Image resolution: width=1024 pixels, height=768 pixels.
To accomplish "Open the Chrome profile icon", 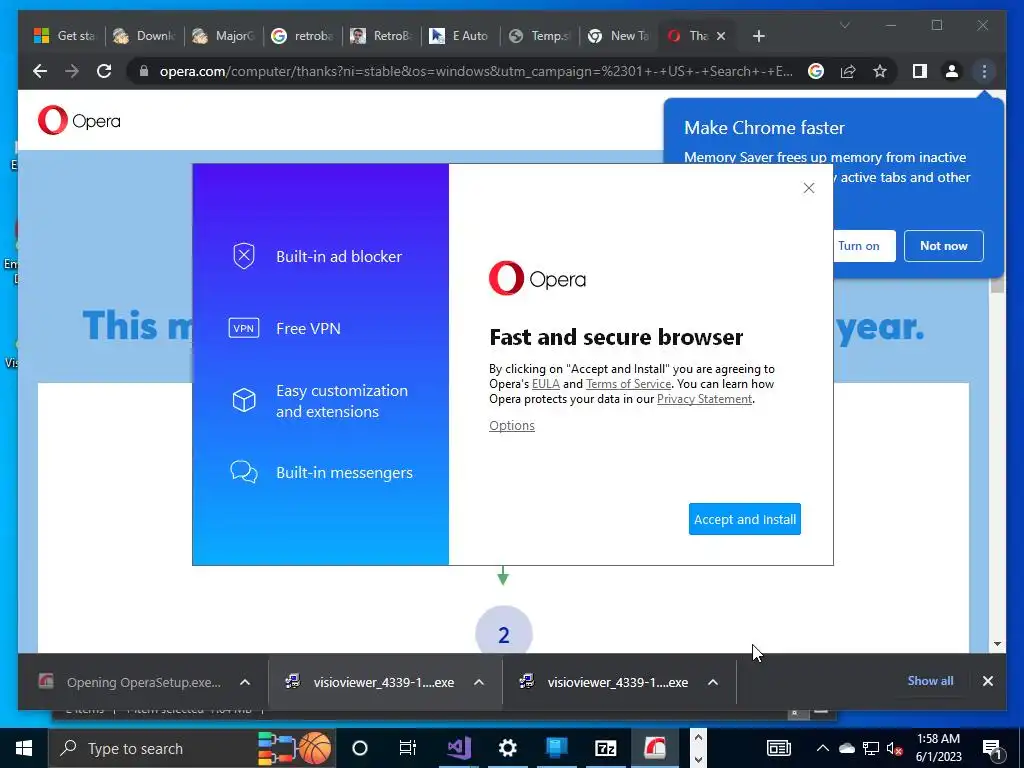I will (952, 71).
